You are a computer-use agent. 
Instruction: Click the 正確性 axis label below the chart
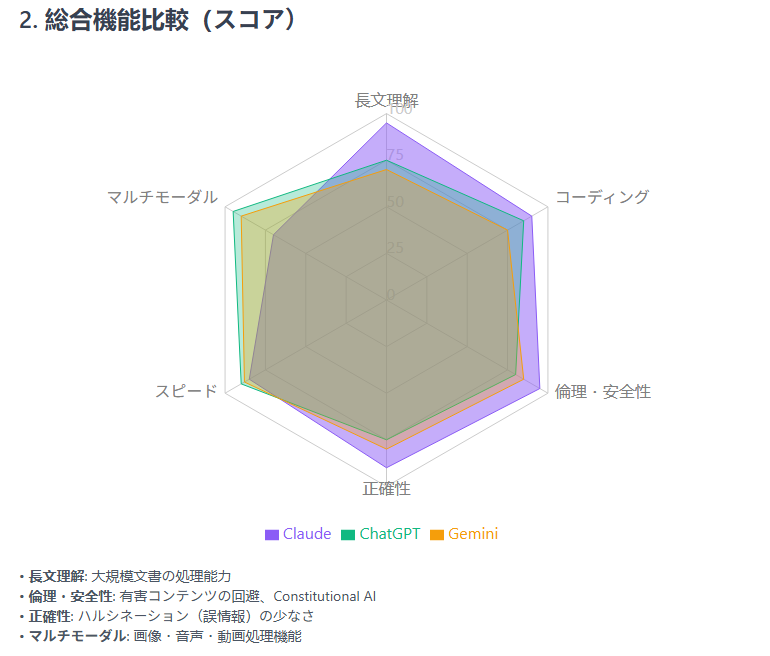386,489
